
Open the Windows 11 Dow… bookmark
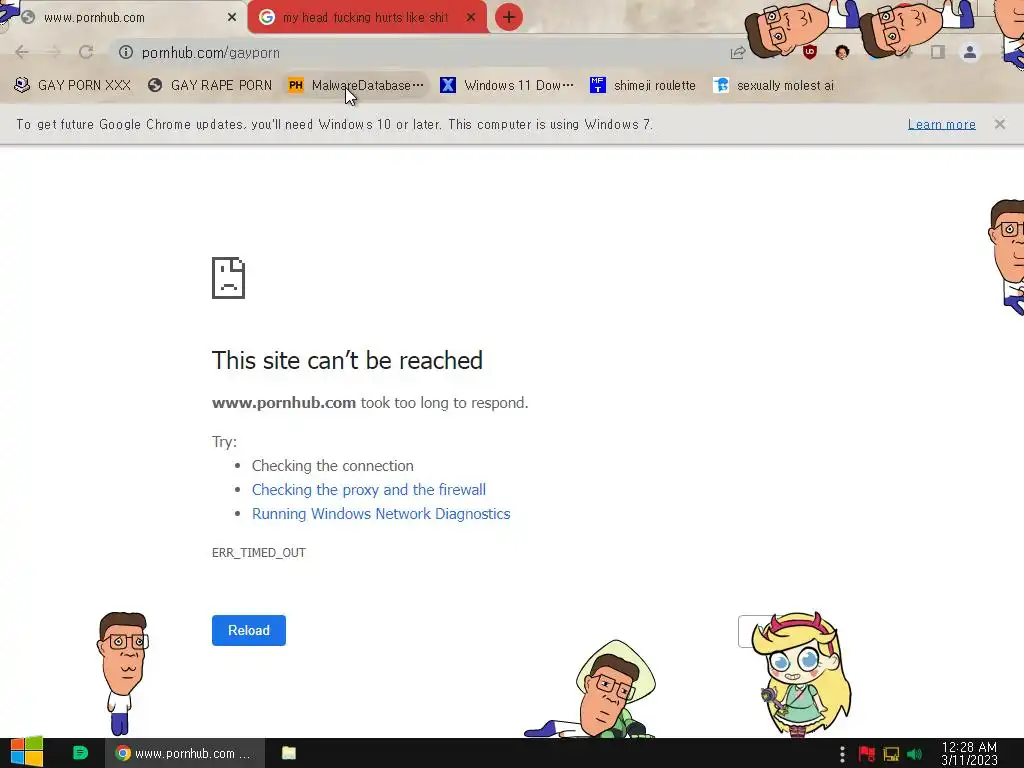507,86
